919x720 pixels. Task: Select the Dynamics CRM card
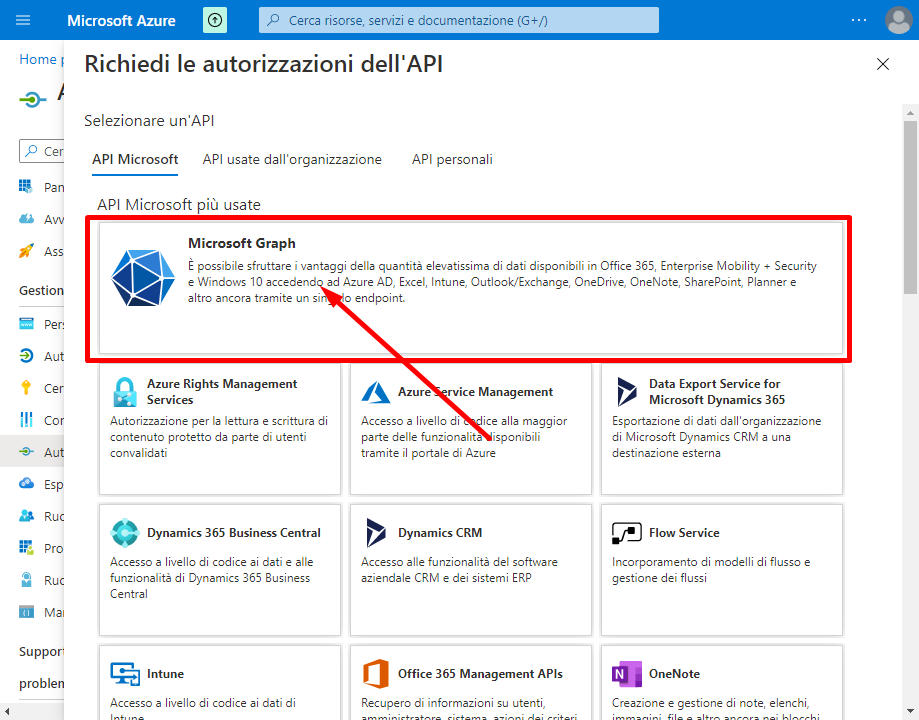(x=471, y=570)
